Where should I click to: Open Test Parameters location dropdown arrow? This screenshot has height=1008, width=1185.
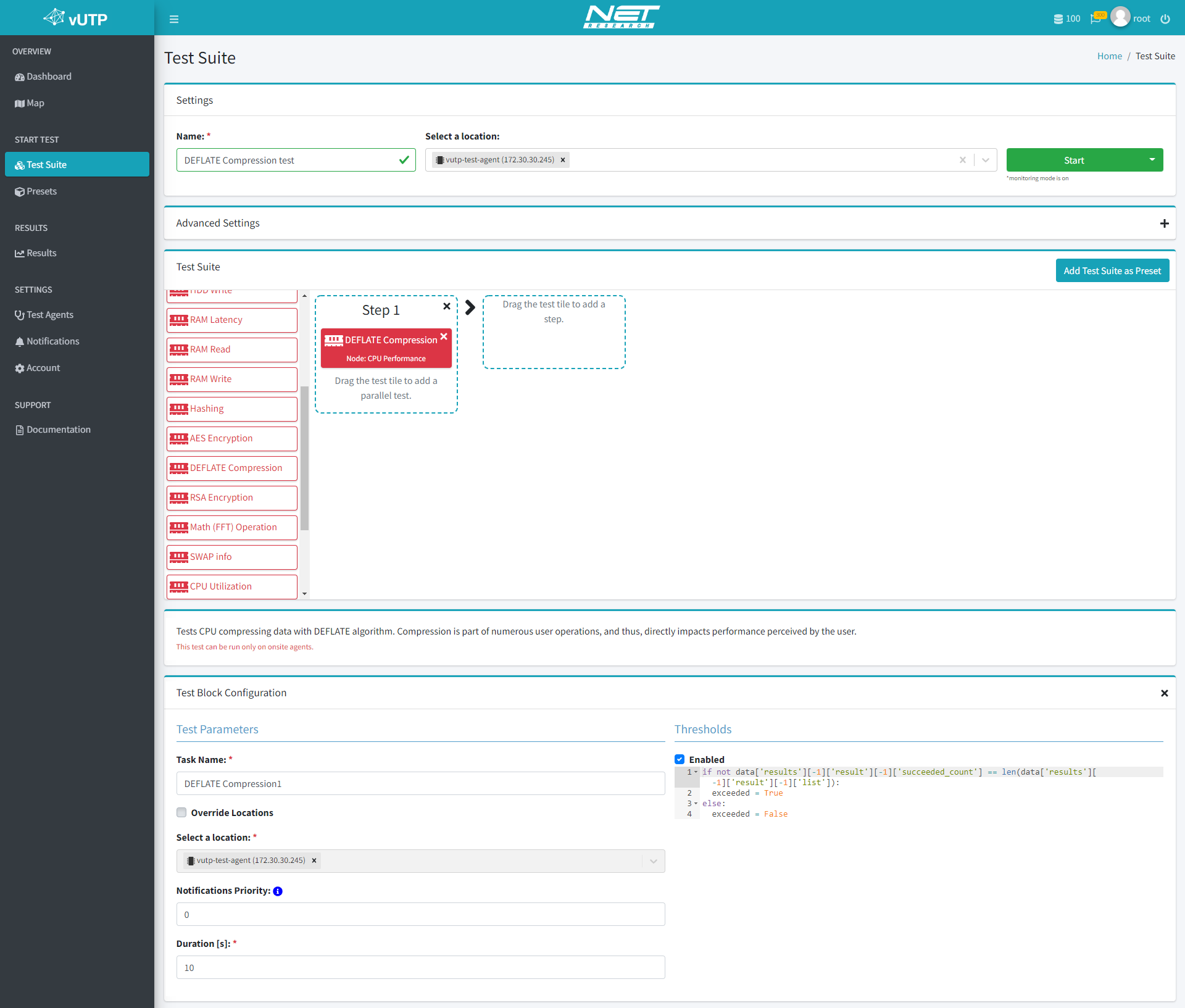click(x=653, y=861)
